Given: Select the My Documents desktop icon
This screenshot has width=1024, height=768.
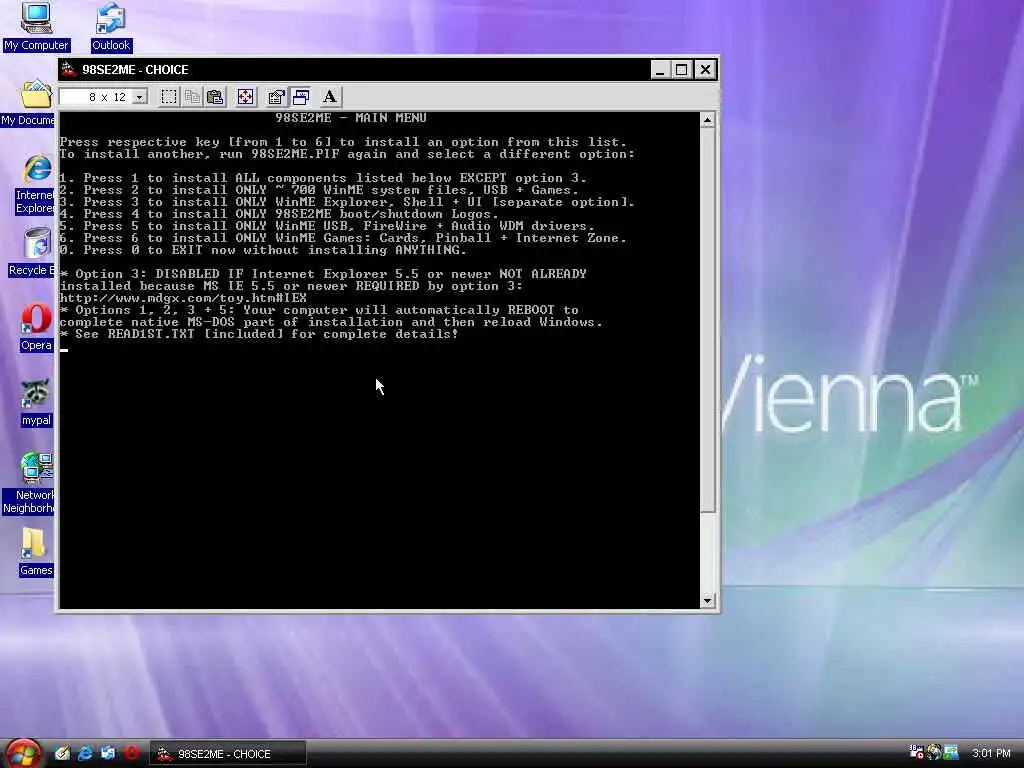Looking at the screenshot, I should coord(28,103).
